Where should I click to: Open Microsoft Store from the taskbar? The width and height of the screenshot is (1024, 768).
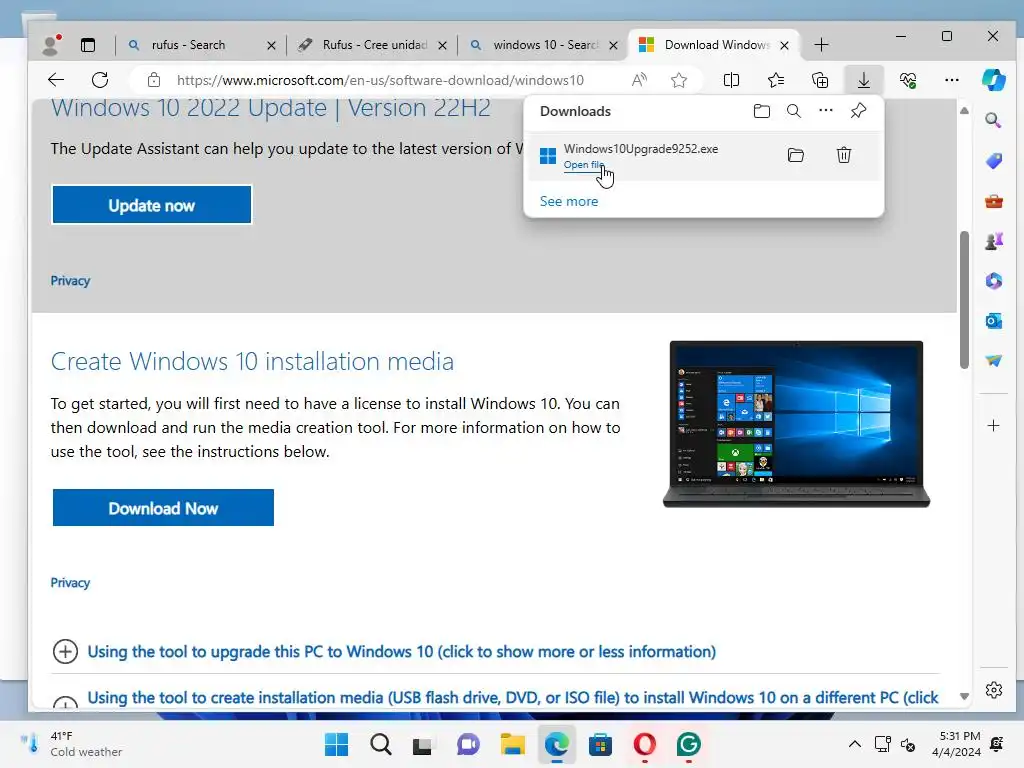click(x=600, y=744)
